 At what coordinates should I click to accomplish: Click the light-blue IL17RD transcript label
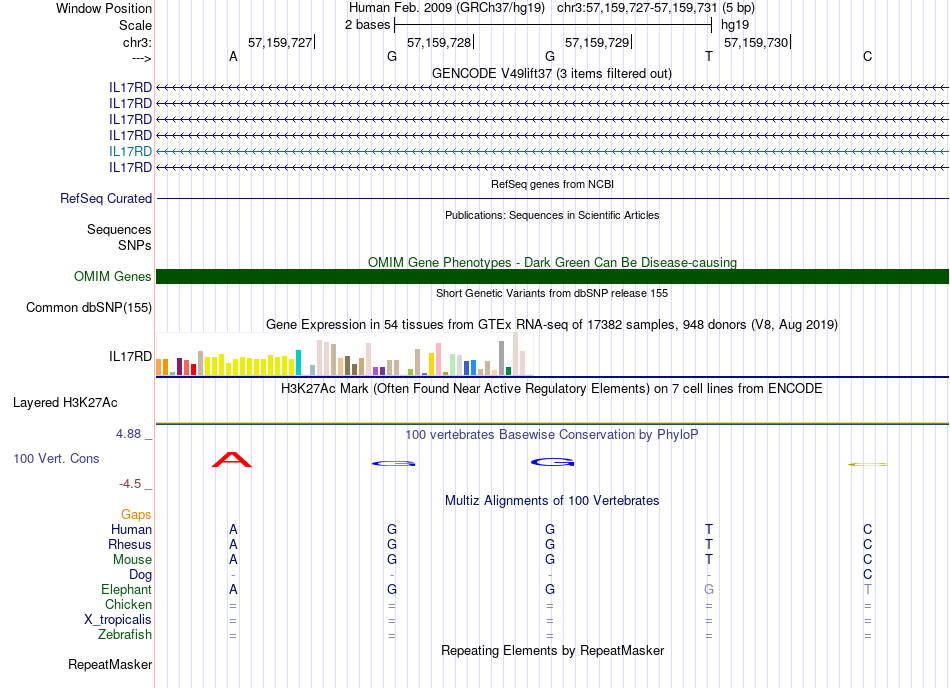130,151
